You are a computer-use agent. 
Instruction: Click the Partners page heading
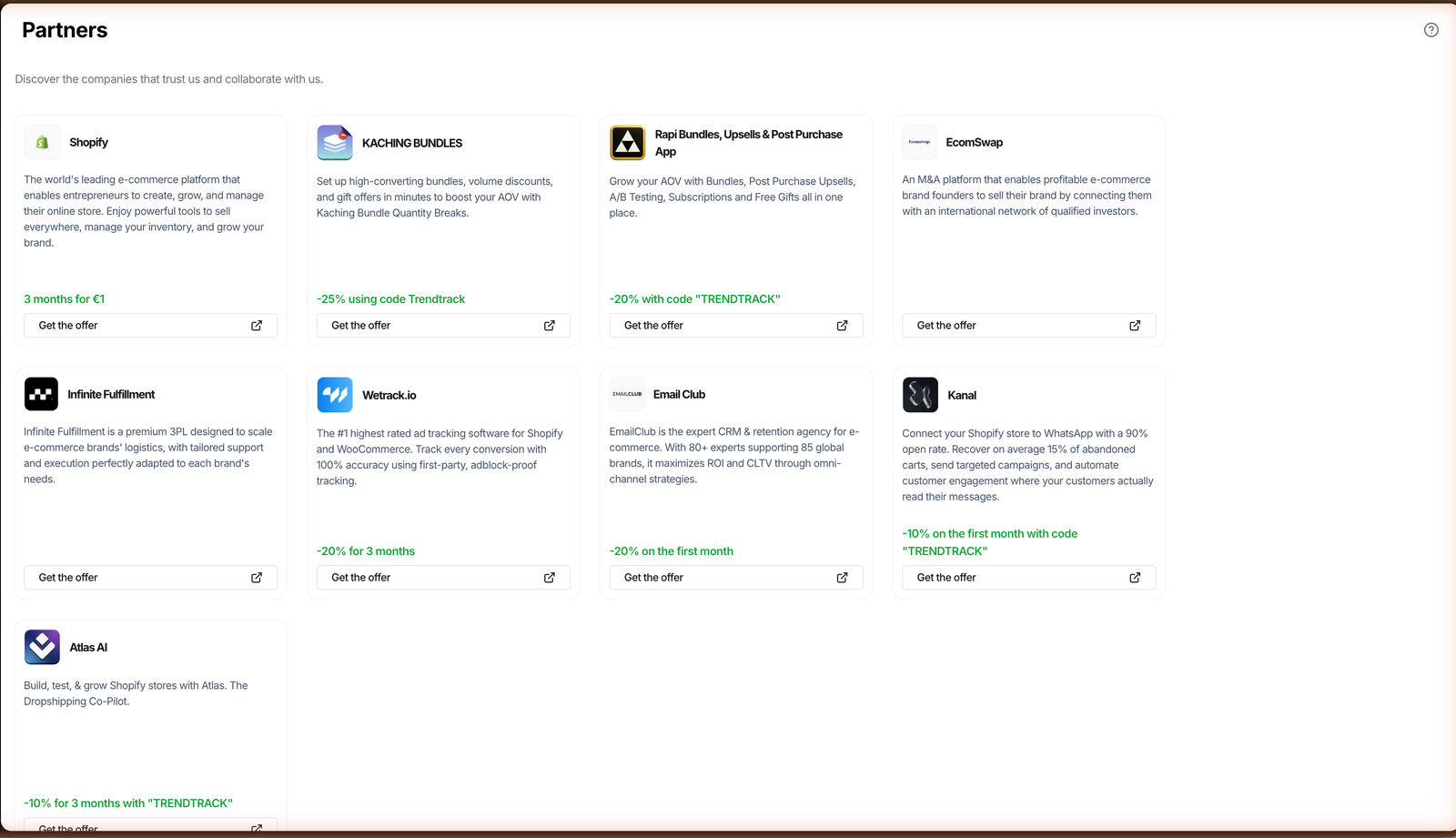coord(65,30)
